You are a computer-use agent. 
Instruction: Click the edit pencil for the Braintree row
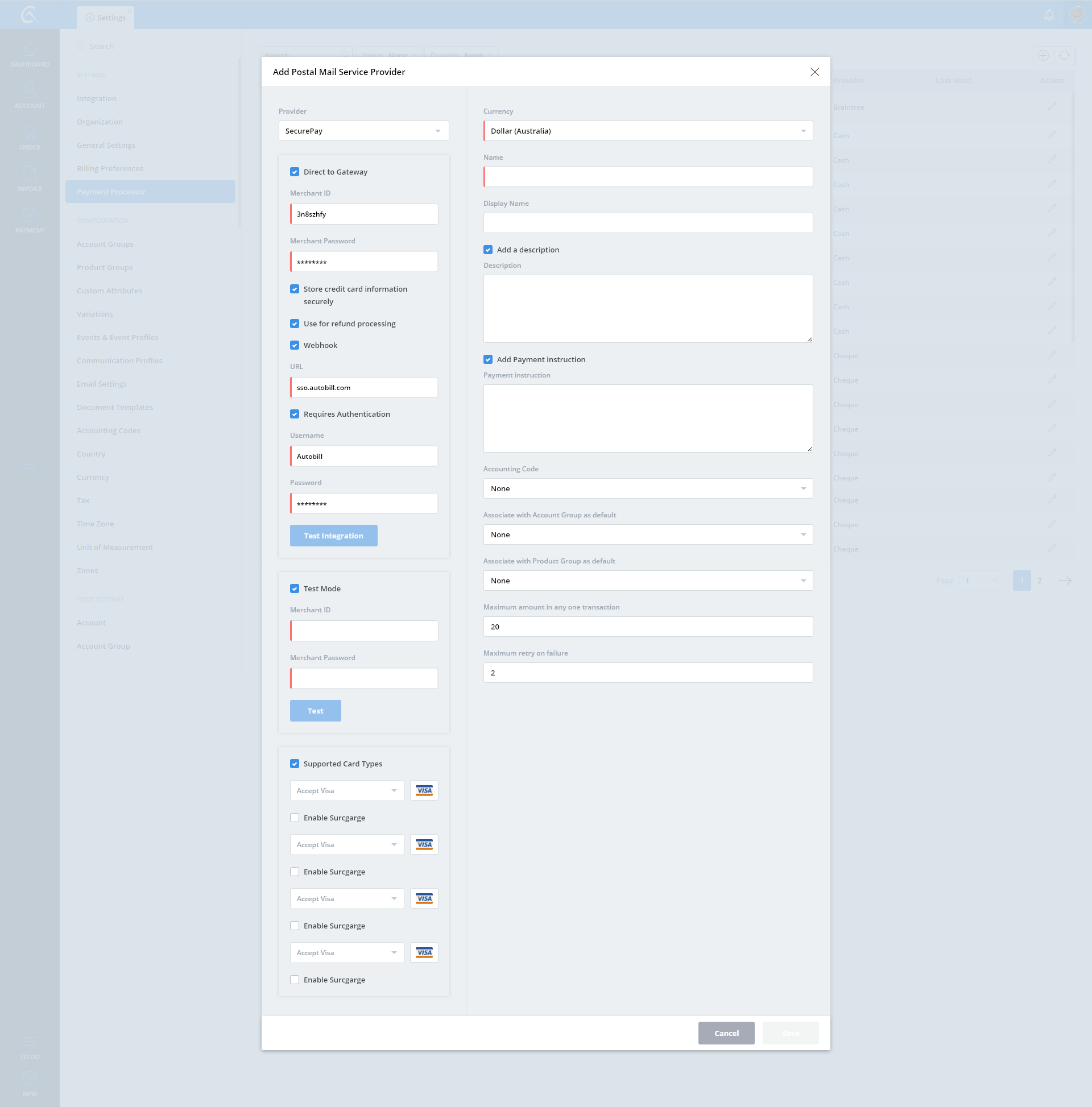tap(1052, 106)
